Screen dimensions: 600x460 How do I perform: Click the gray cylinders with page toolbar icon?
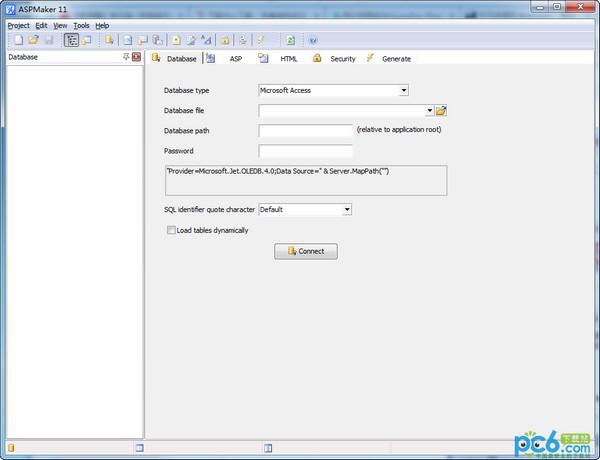pos(158,40)
